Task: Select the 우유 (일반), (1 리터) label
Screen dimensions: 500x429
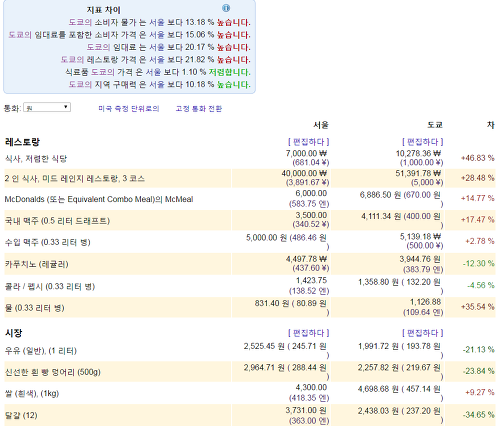Action: pos(41,351)
